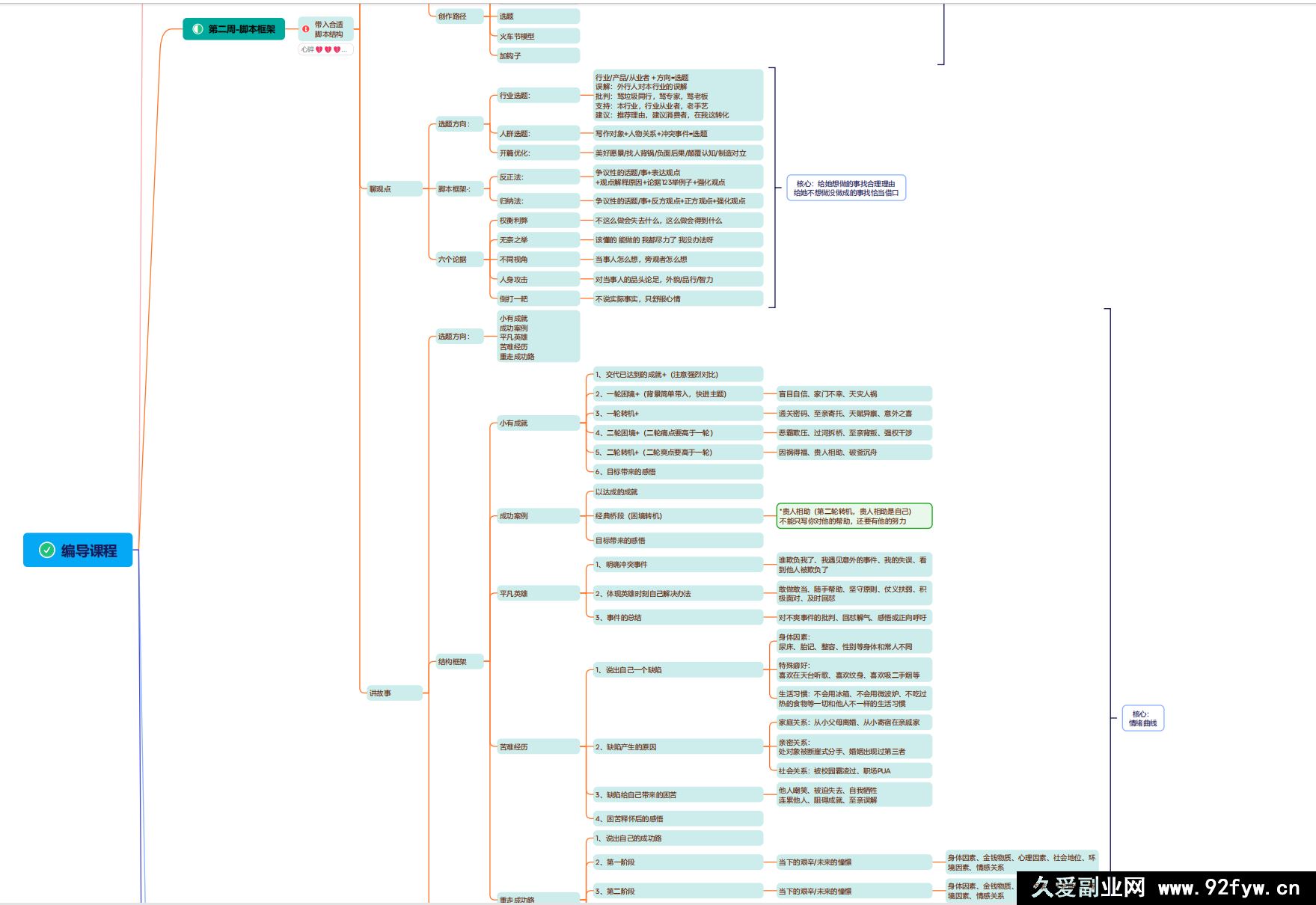Image resolution: width=1316 pixels, height=905 pixels.
Task: Click the green checkmark icon on 编导课程
Action: click(47, 550)
